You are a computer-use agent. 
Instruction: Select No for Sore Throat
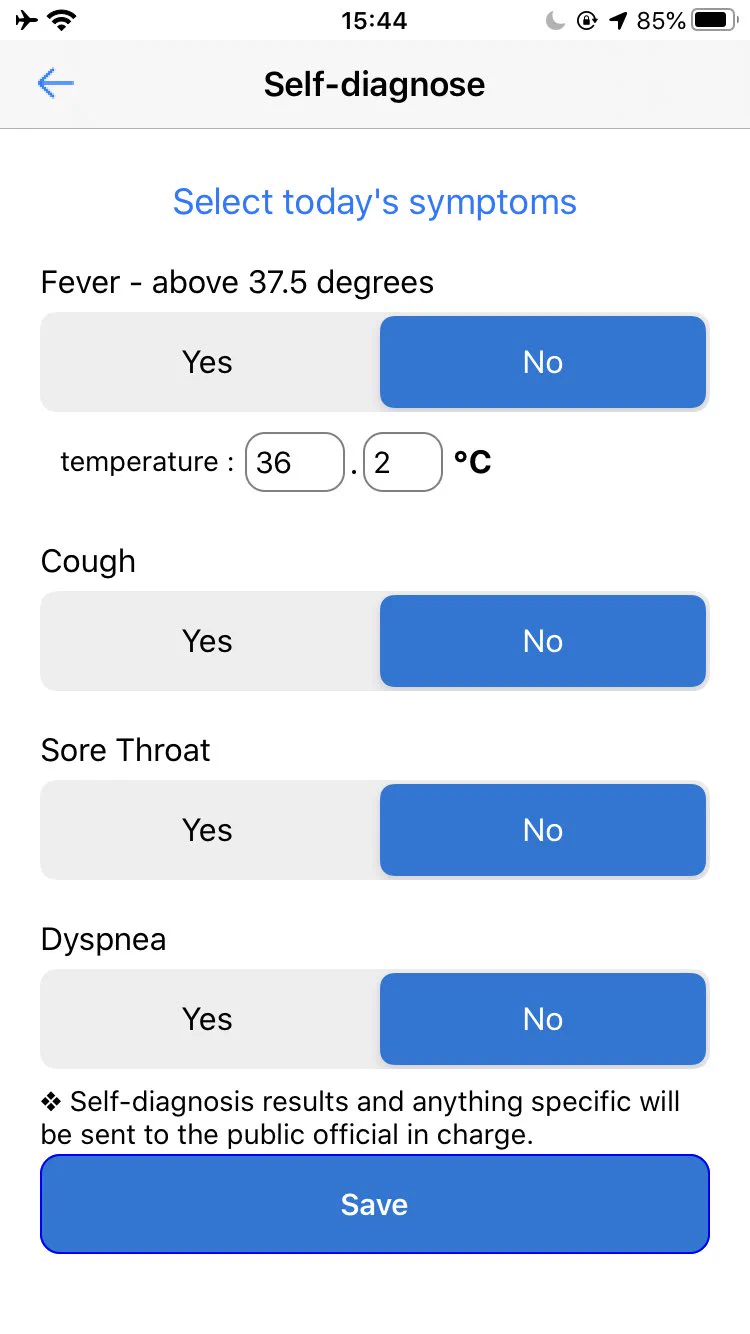[x=543, y=830]
